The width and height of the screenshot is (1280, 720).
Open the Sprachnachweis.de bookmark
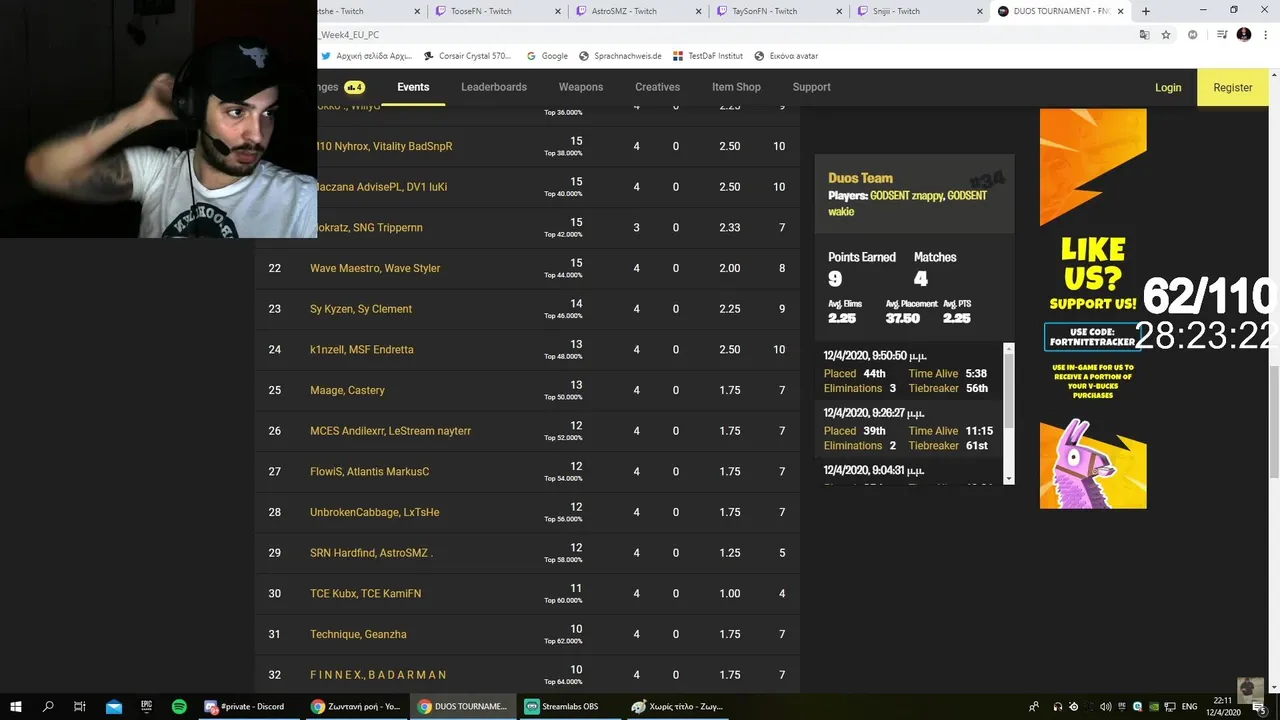click(620, 56)
